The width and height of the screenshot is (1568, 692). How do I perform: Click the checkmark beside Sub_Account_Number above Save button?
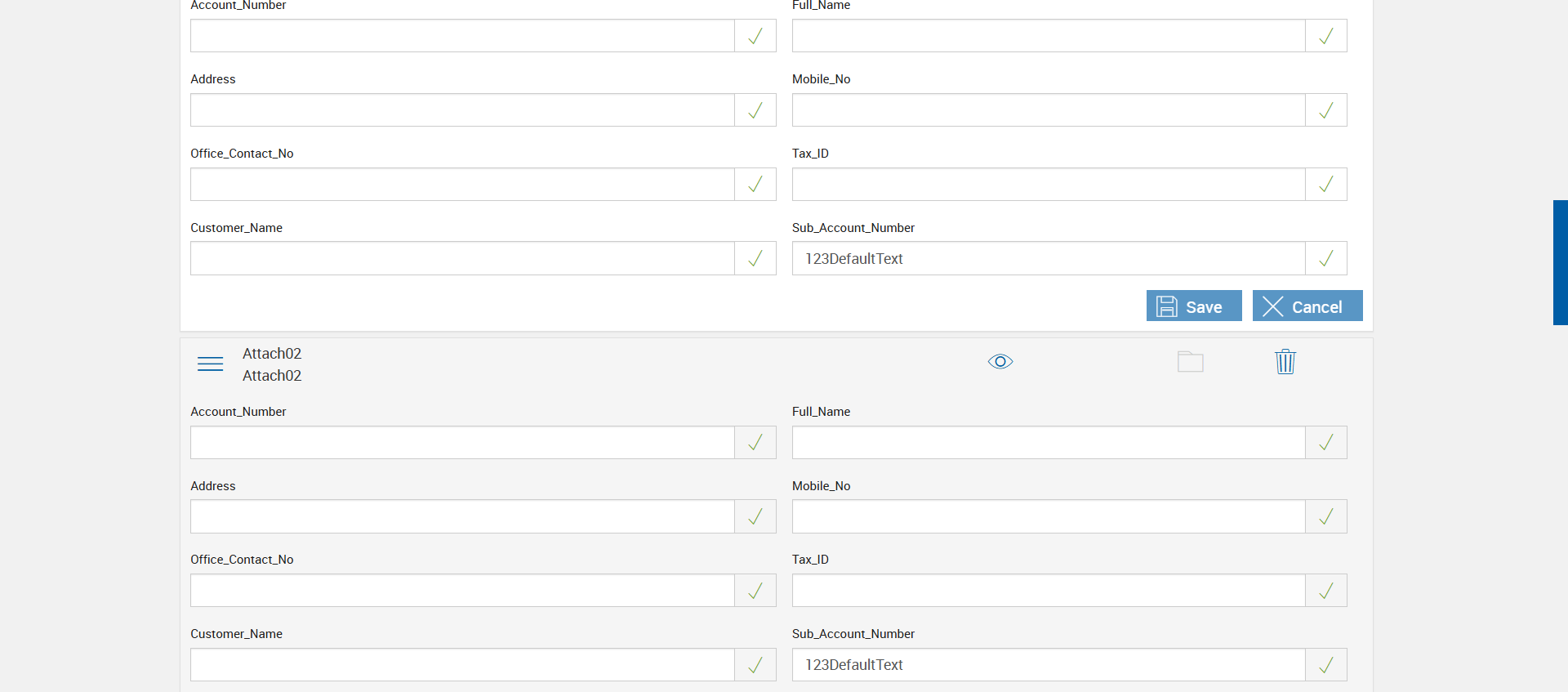coord(1325,259)
